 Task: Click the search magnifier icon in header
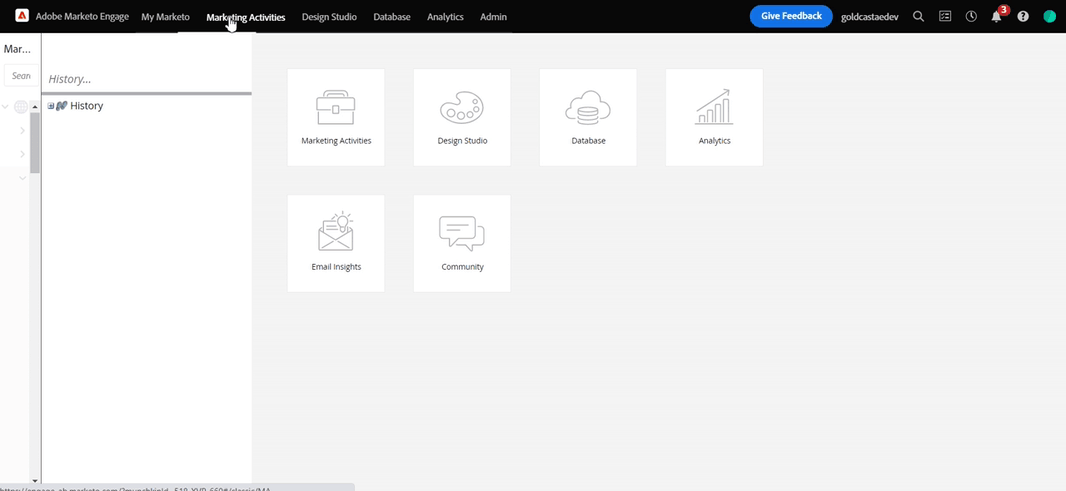pyautogui.click(x=918, y=16)
